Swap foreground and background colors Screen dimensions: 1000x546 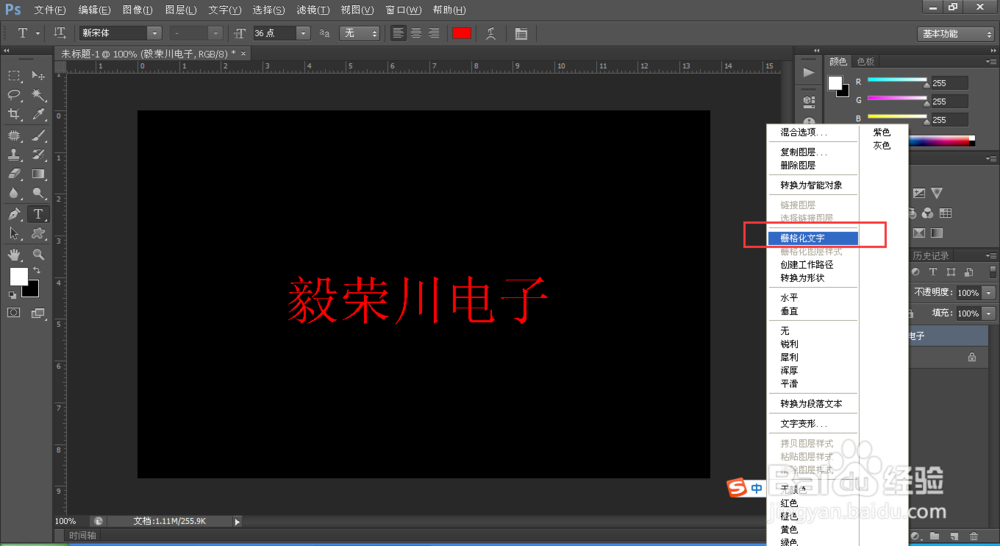37,271
